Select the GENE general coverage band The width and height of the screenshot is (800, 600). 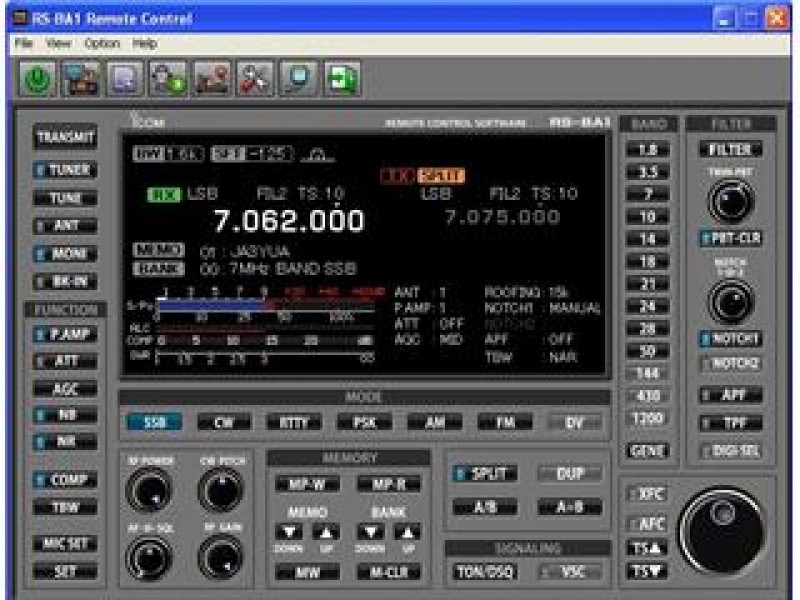(x=647, y=451)
